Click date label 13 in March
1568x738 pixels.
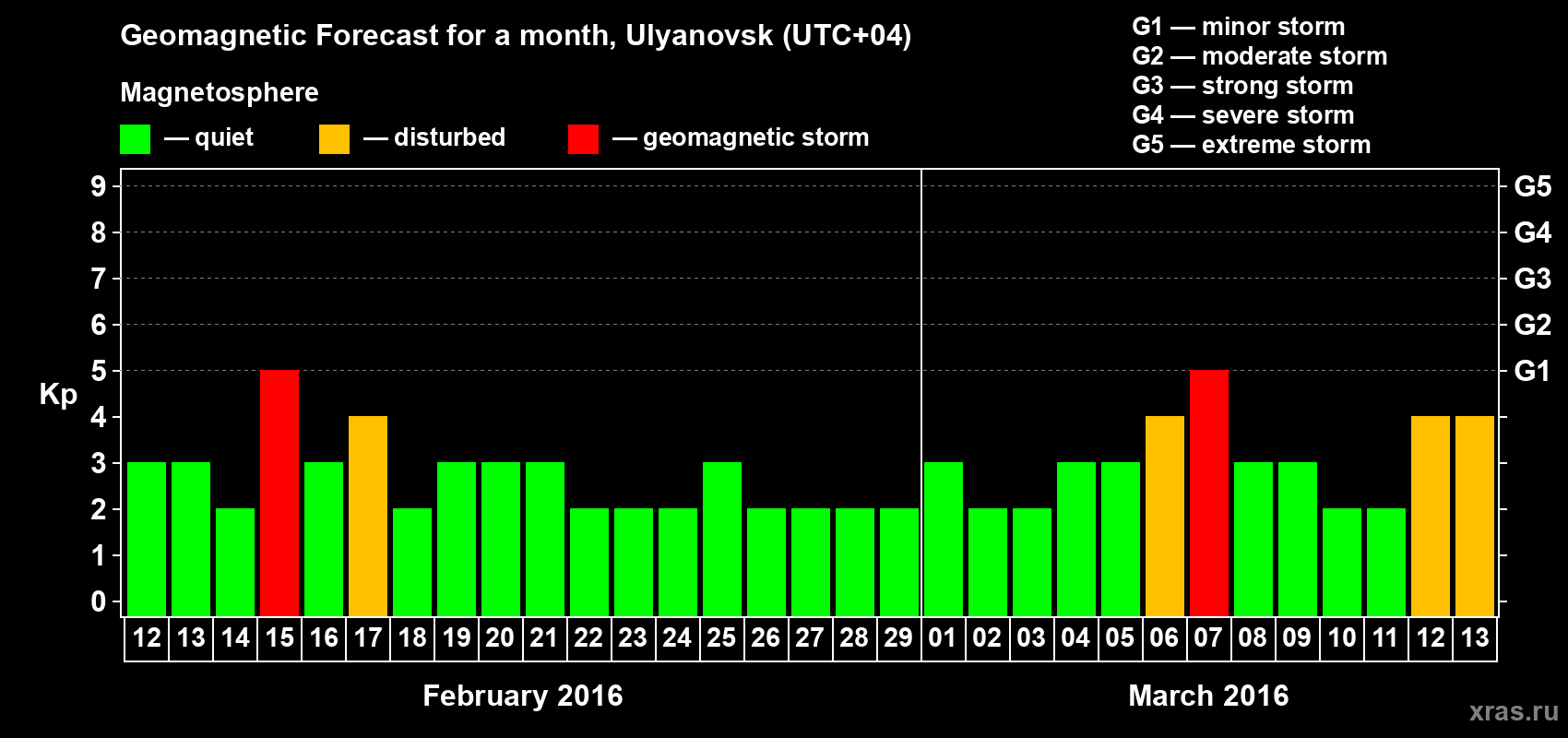(1475, 638)
